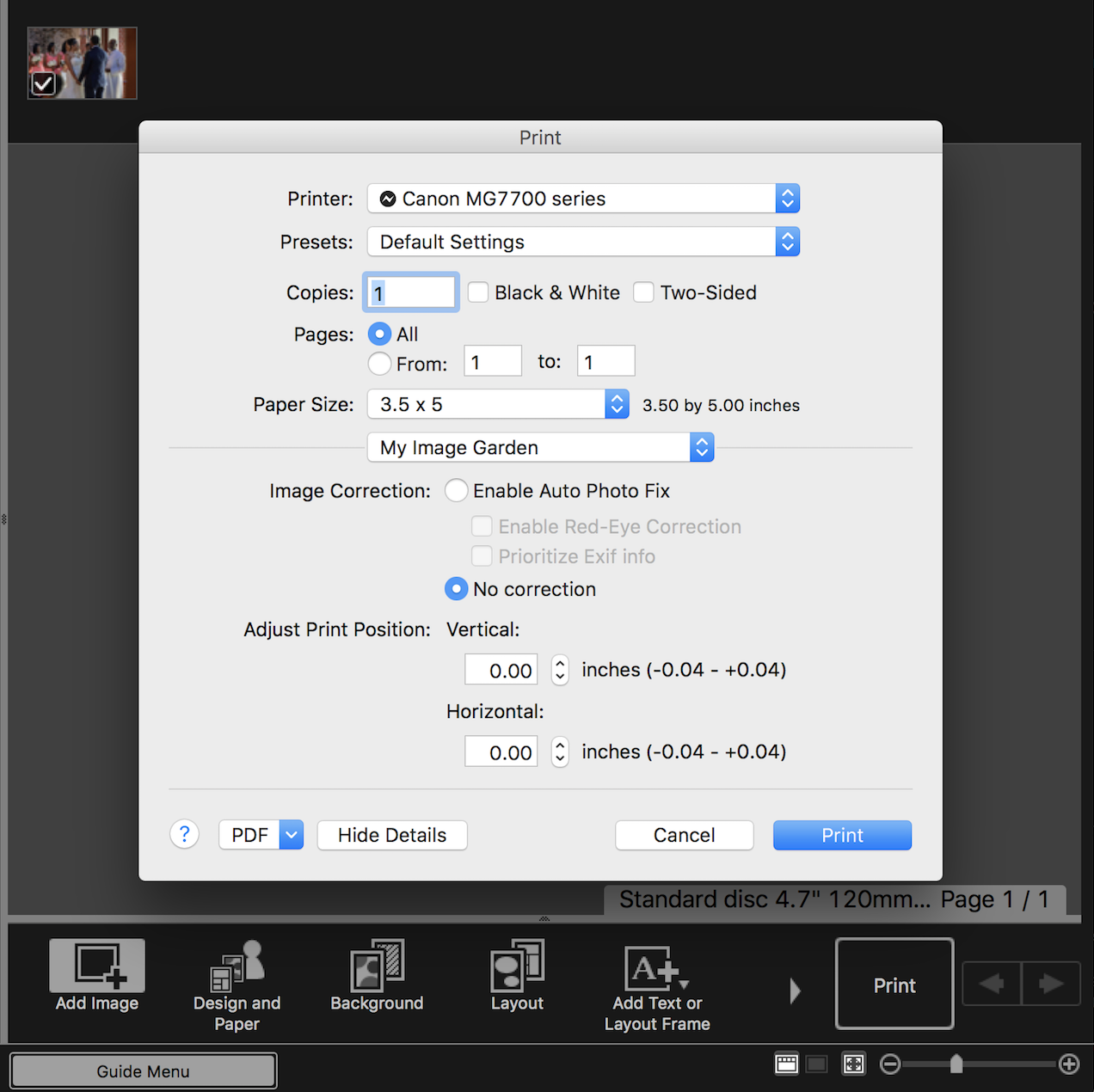This screenshot has width=1094, height=1092.
Task: Open the Design and Paper tool
Action: [x=237, y=966]
